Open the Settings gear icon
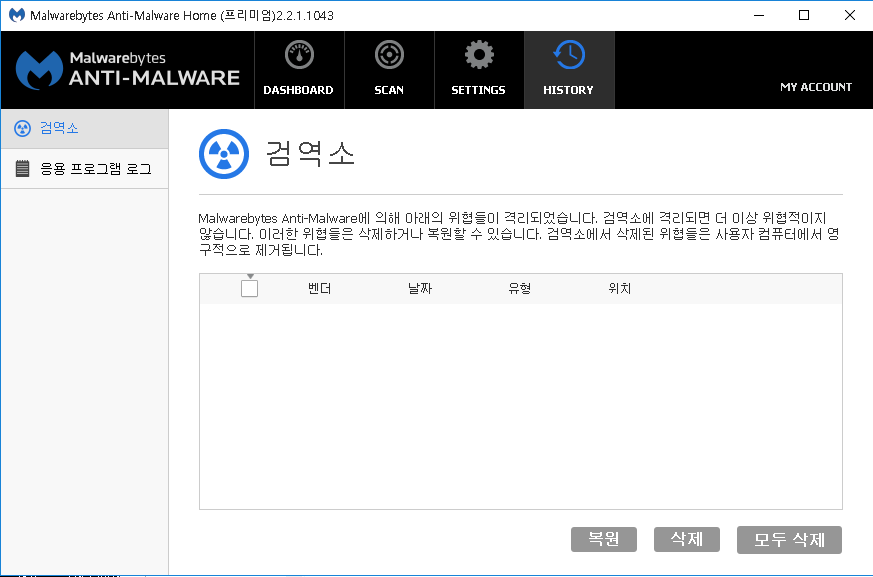 (479, 55)
